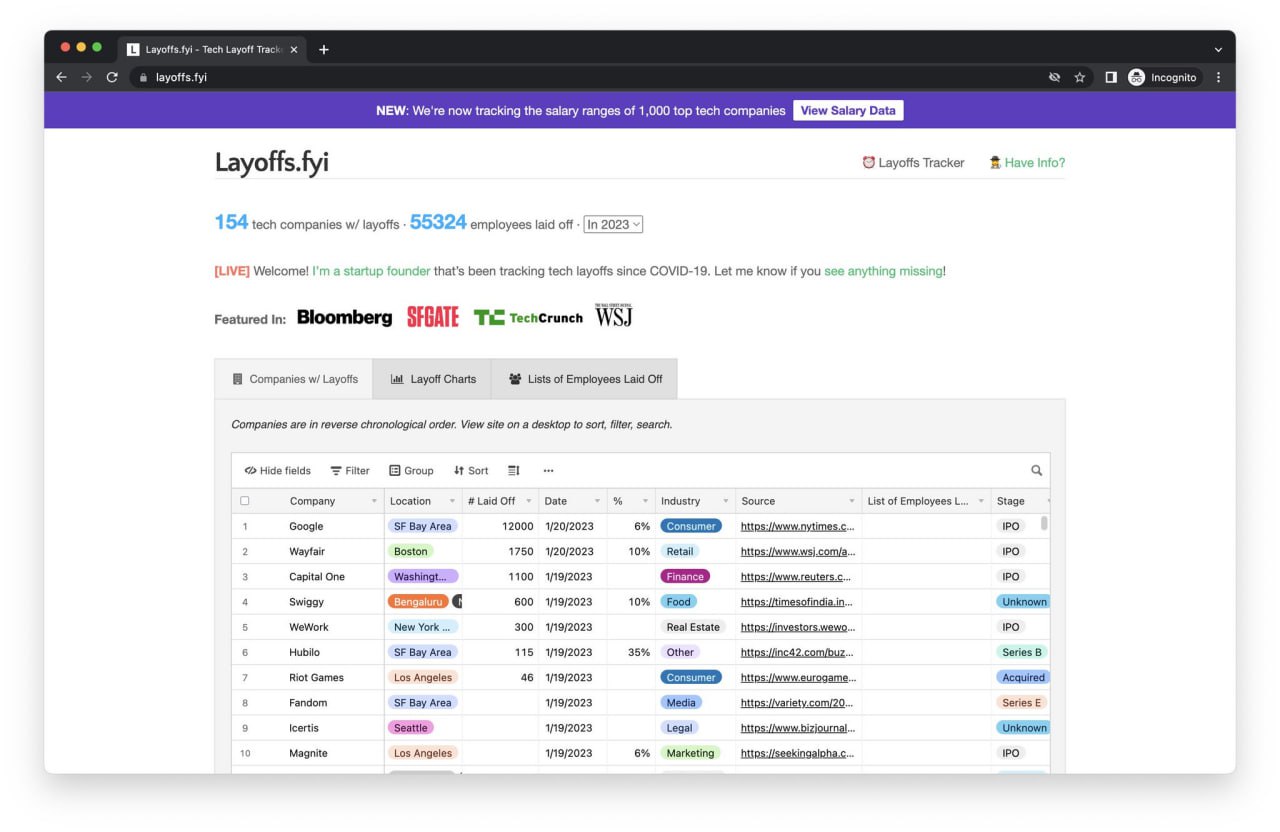Screen dimensions: 1280x832
Task: Click the WSJ logo
Action: [x=614, y=316]
